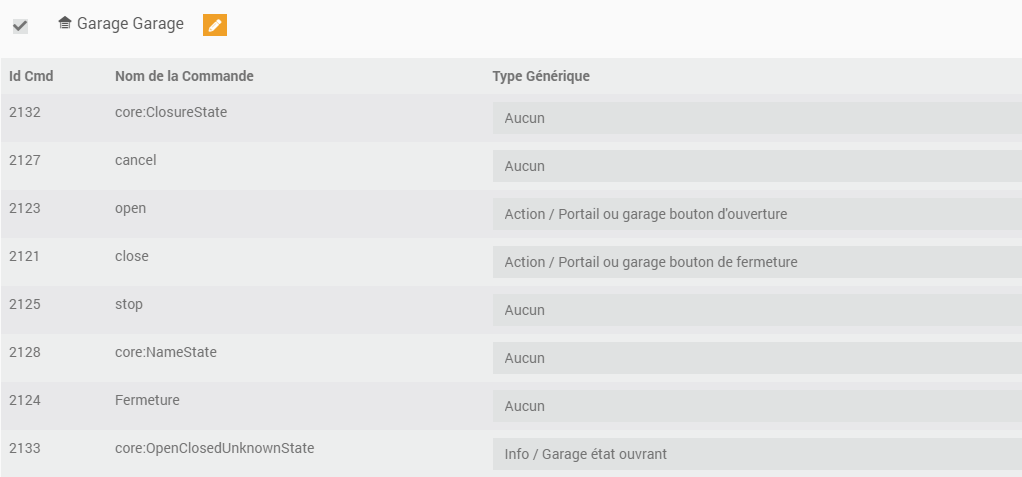Click the stop command name

click(x=129, y=304)
